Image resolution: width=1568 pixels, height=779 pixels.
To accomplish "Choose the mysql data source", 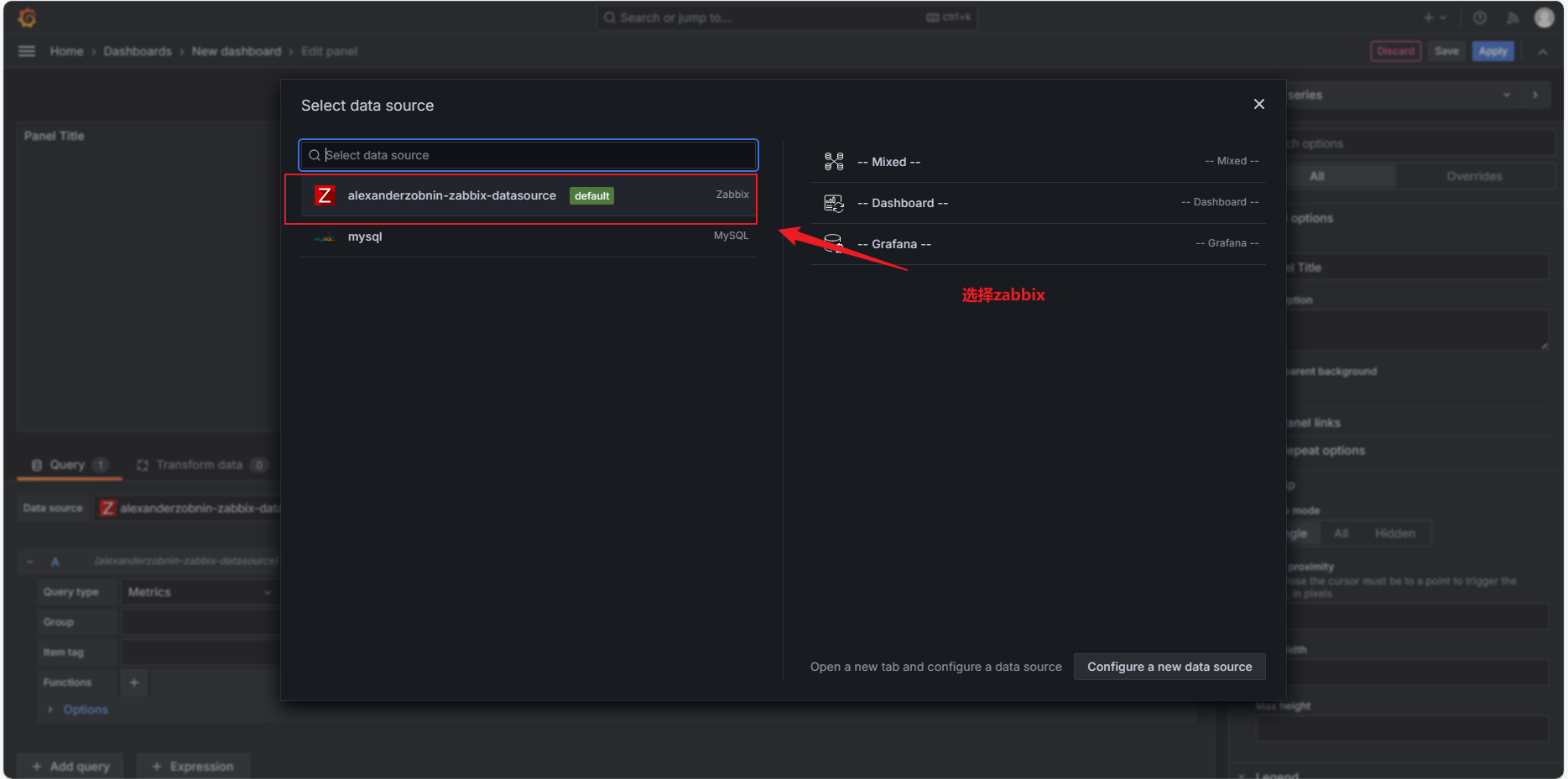I will 528,236.
